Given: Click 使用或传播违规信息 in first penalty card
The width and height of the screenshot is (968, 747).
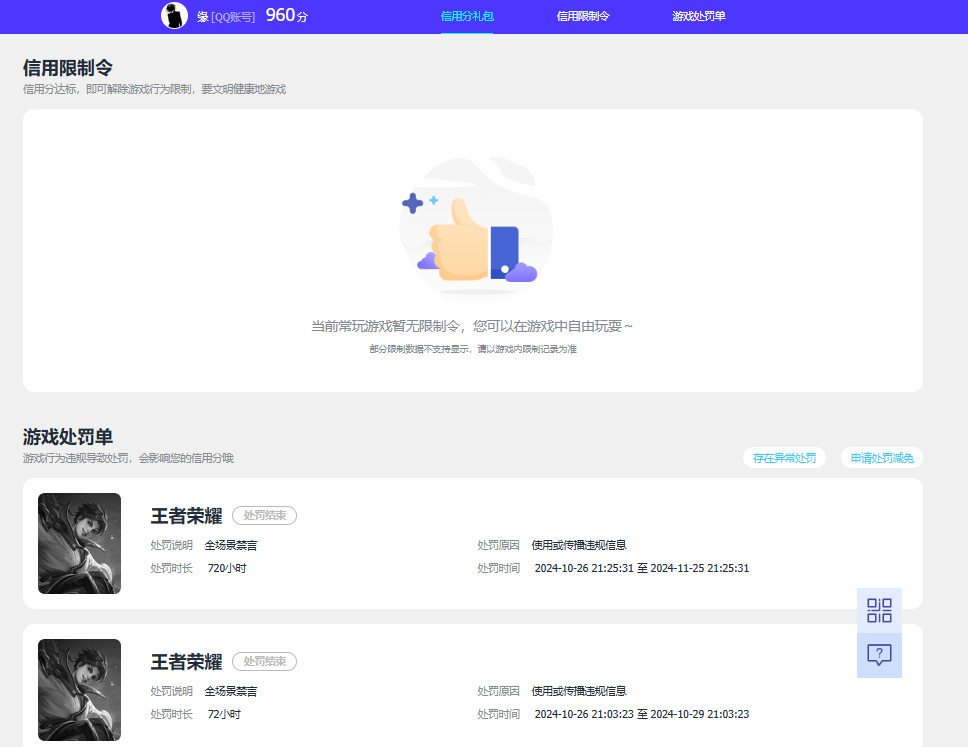Looking at the screenshot, I should (579, 545).
